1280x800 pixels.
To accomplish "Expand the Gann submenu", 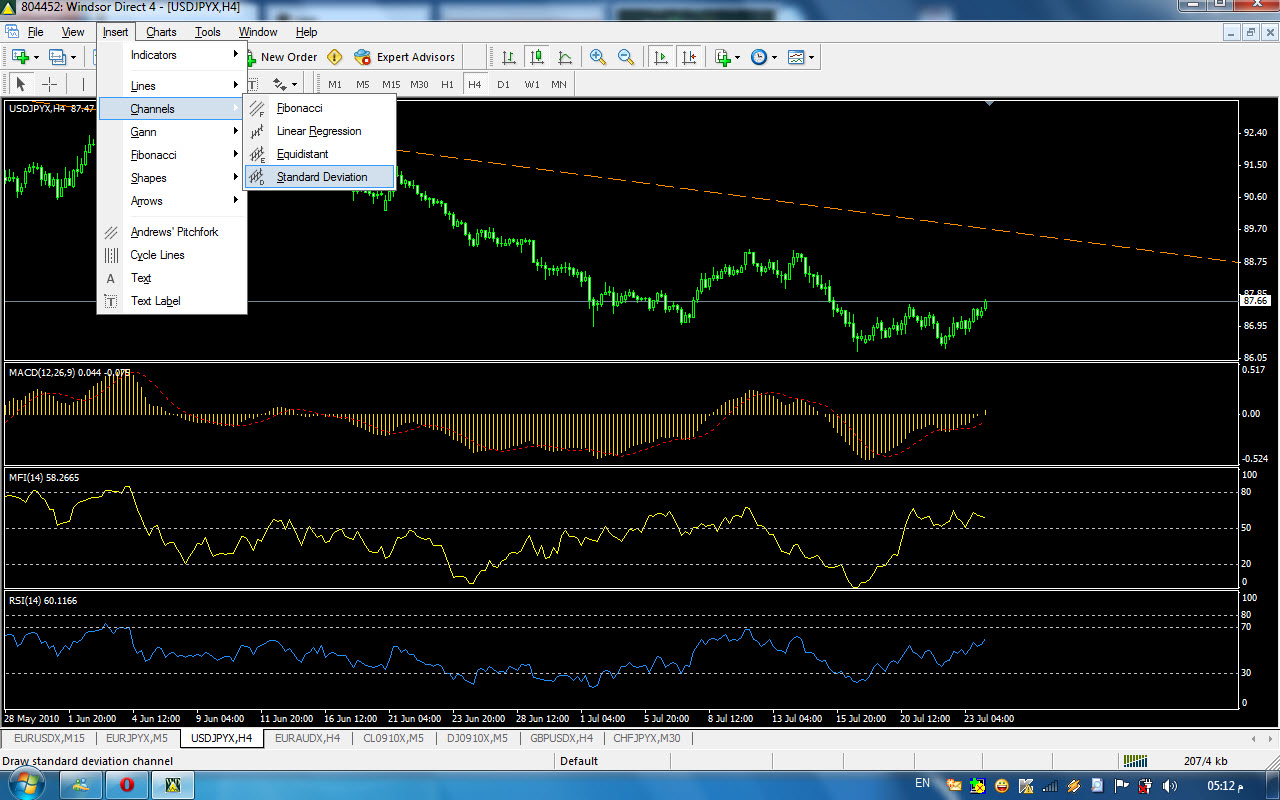I will click(172, 132).
